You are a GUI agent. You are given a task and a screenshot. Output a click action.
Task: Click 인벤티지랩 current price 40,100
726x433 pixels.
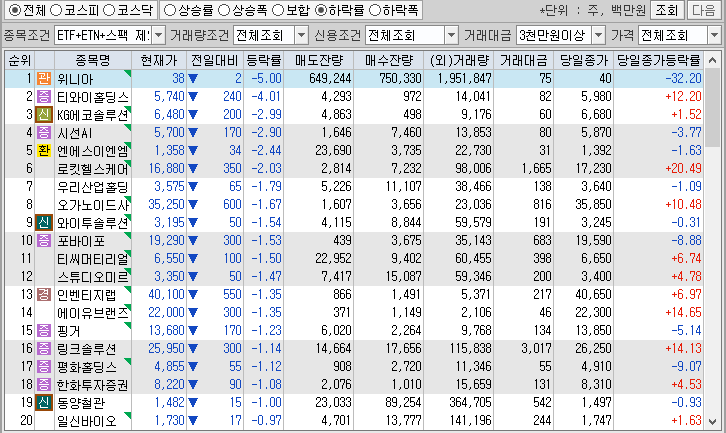166,295
